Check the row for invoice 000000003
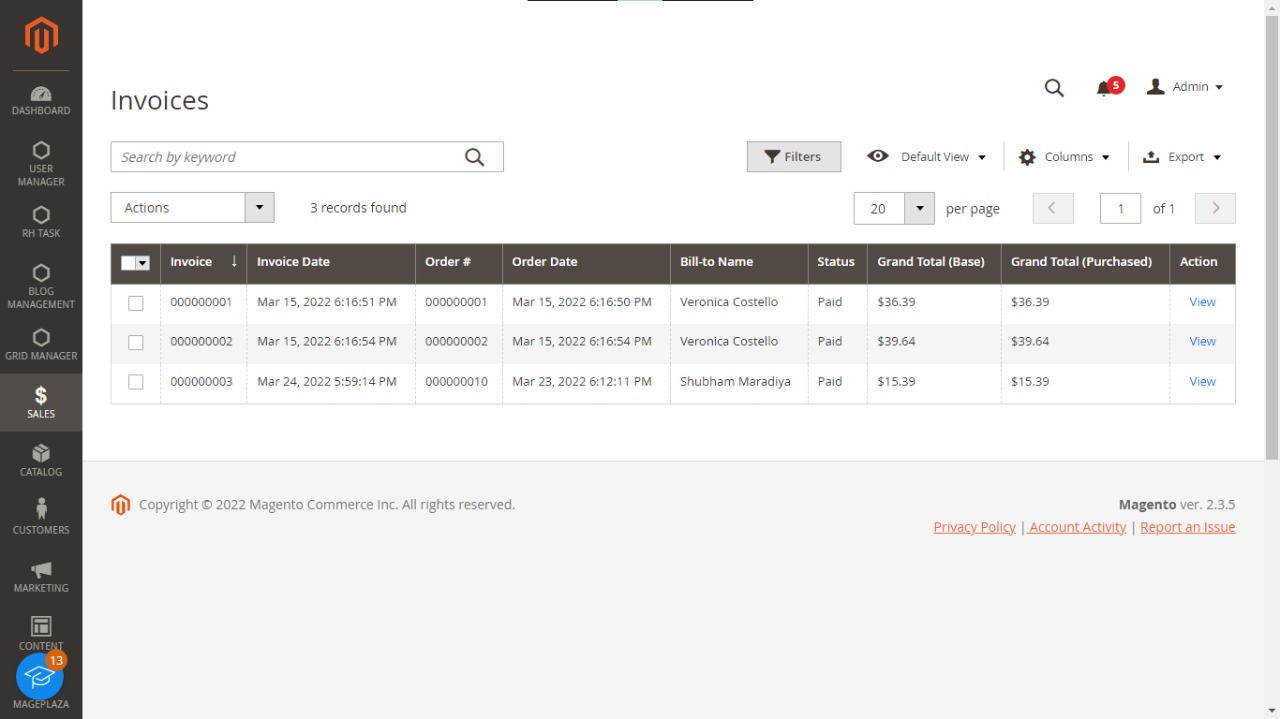The height and width of the screenshot is (719, 1280). tap(136, 382)
